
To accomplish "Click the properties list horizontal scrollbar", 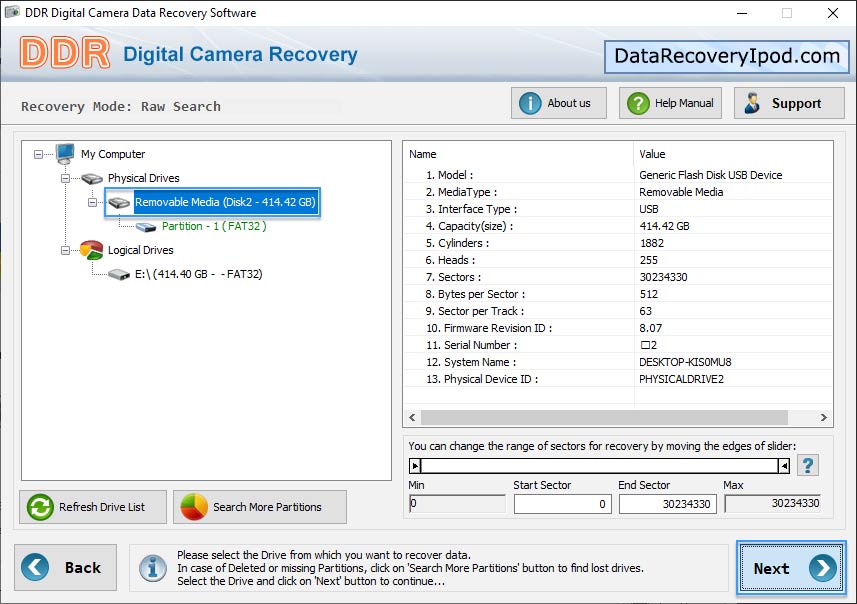I will point(604,418).
